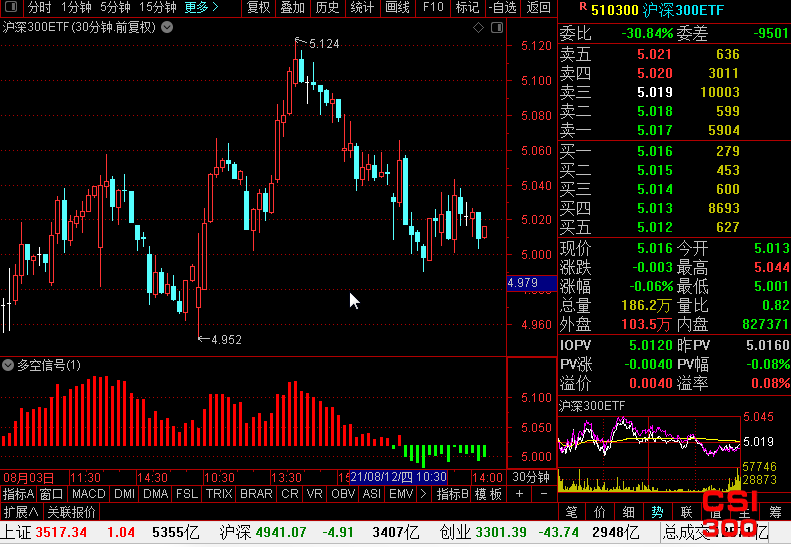
Task: Switch indicator to FSL
Action: pos(187,494)
